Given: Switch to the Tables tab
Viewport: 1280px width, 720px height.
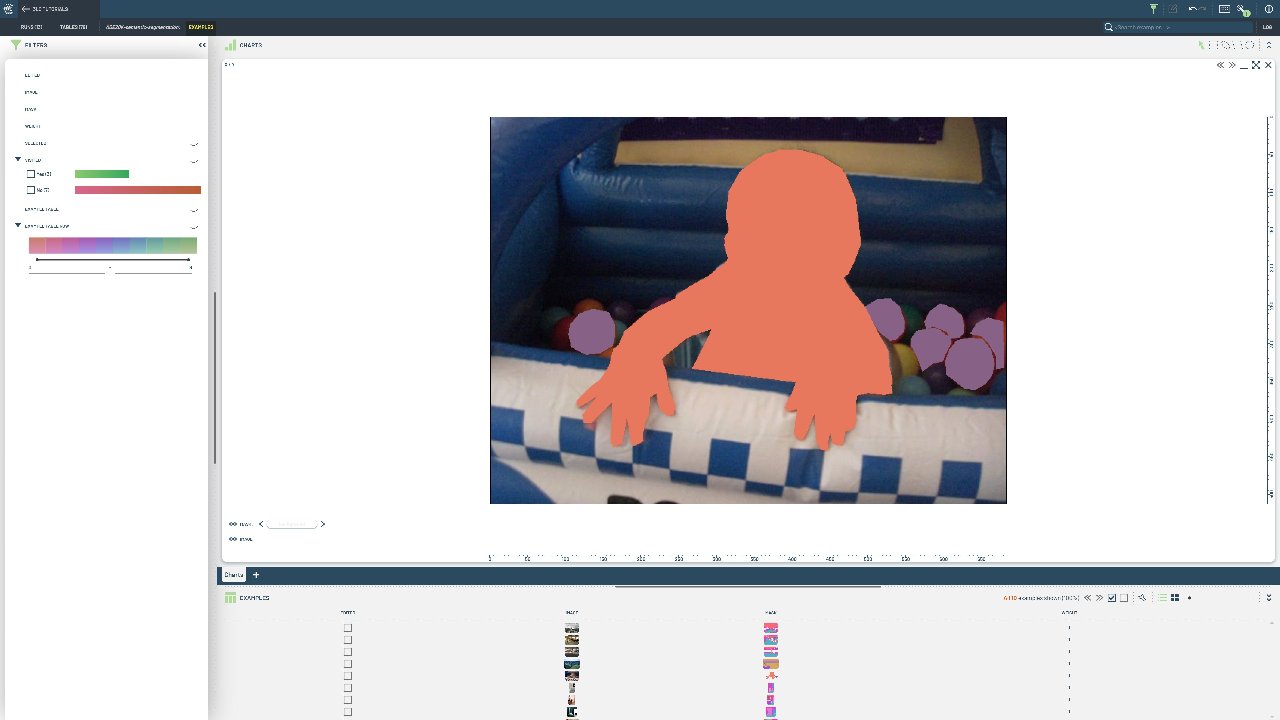Looking at the screenshot, I should [73, 27].
